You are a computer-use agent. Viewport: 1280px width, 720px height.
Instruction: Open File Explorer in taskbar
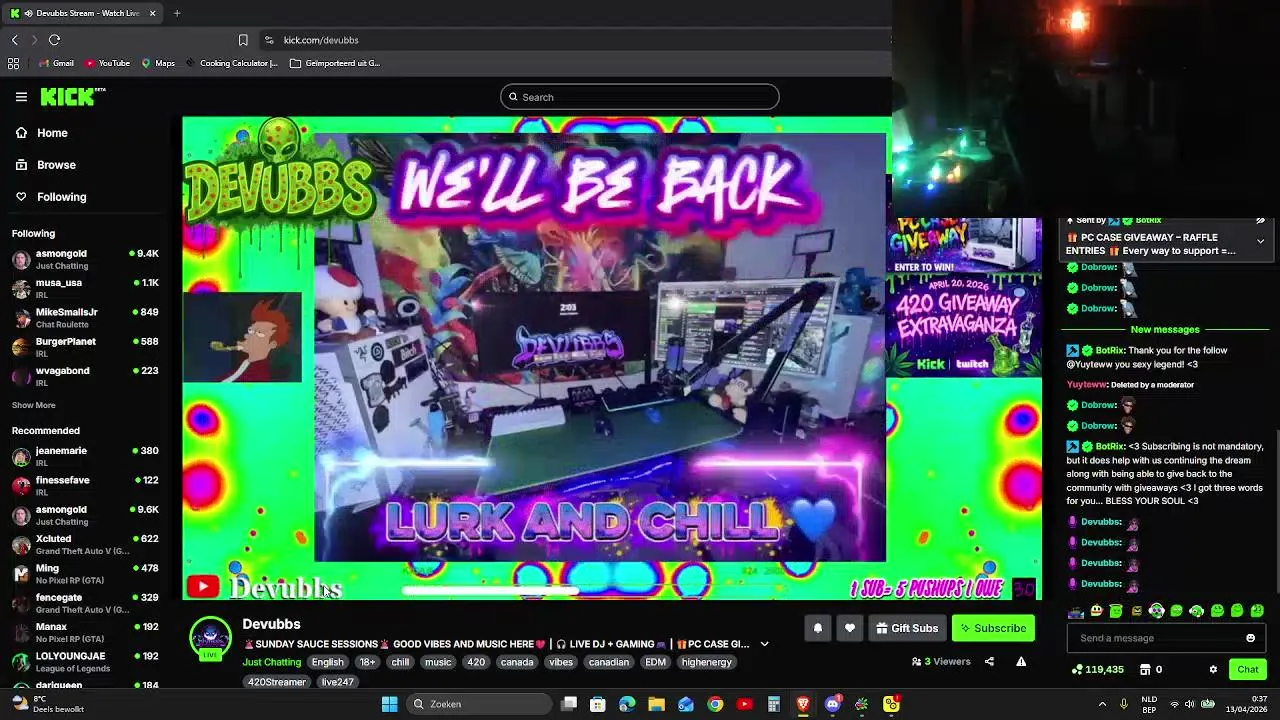point(656,704)
